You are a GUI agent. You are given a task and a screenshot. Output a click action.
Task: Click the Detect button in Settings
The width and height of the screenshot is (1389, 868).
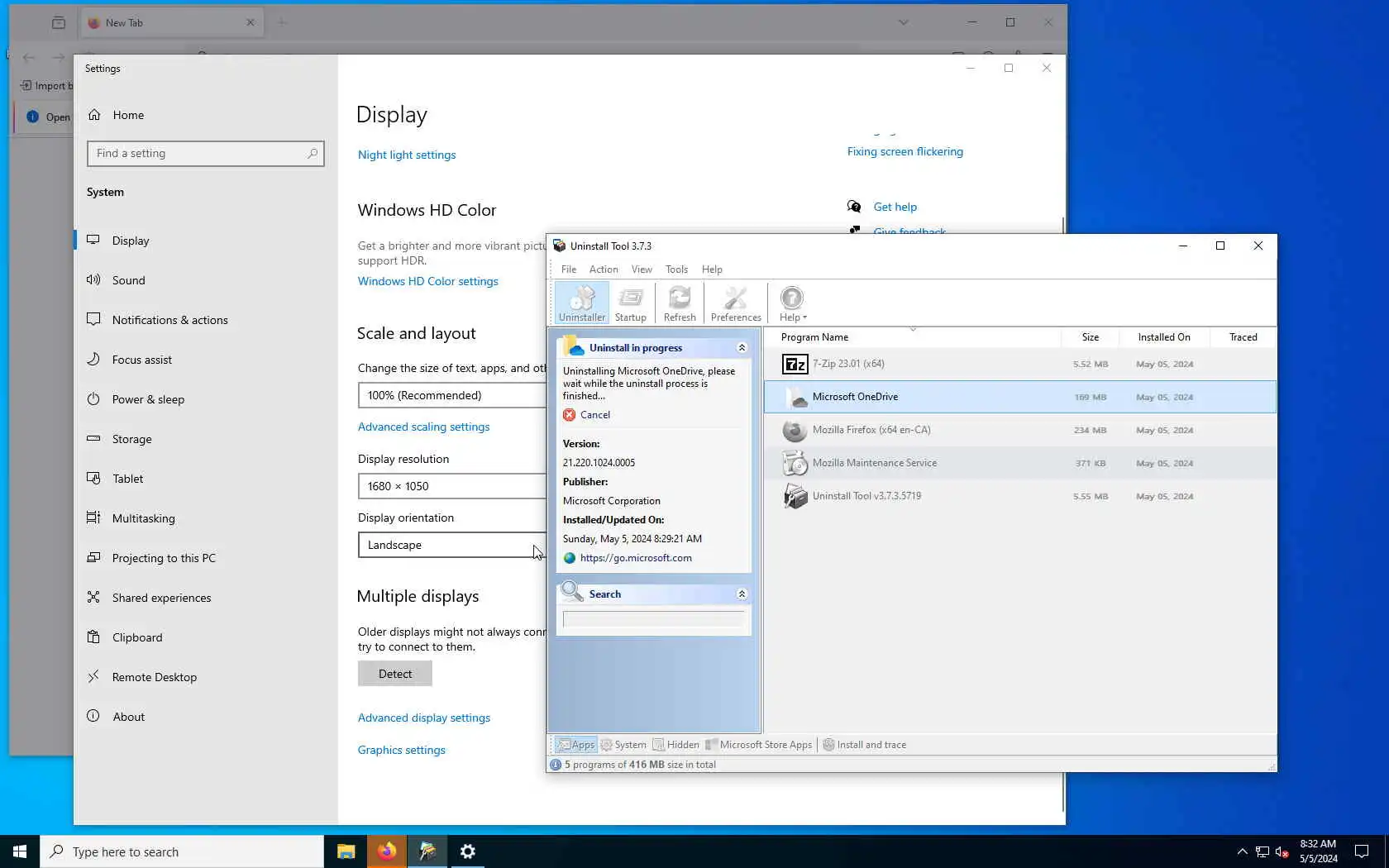tap(395, 674)
